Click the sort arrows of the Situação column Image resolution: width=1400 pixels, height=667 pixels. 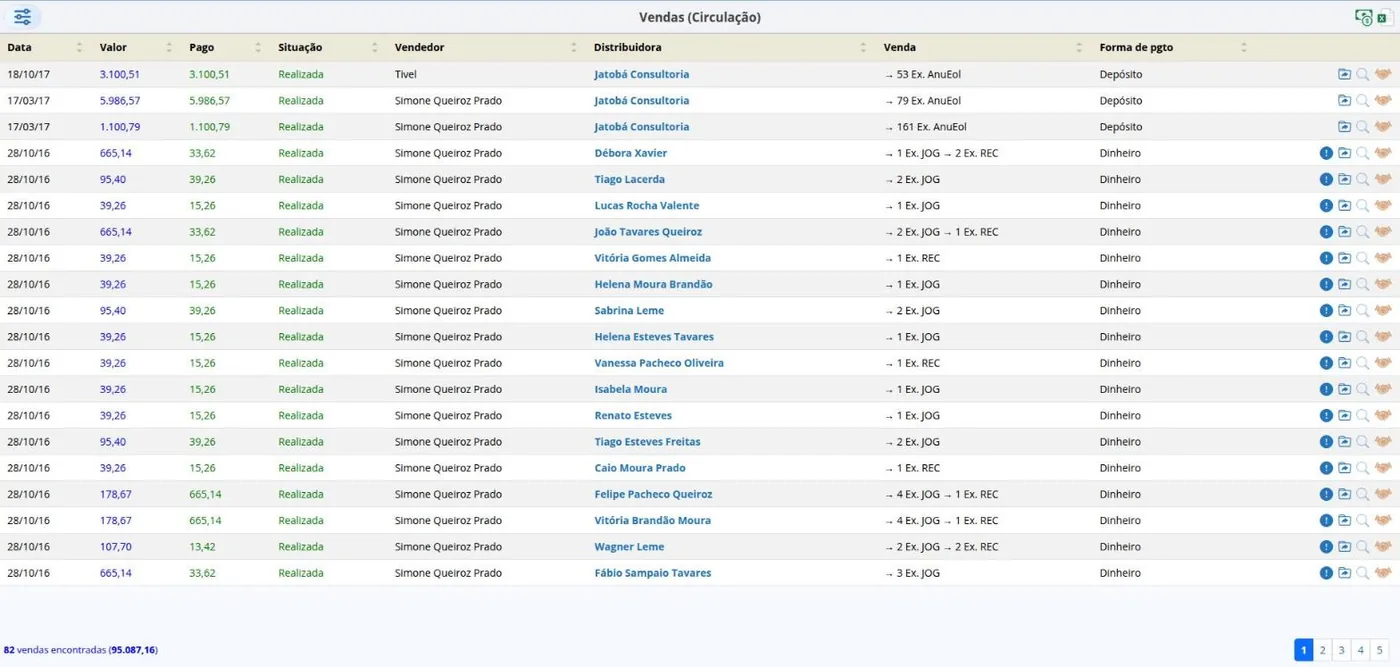pos(375,47)
